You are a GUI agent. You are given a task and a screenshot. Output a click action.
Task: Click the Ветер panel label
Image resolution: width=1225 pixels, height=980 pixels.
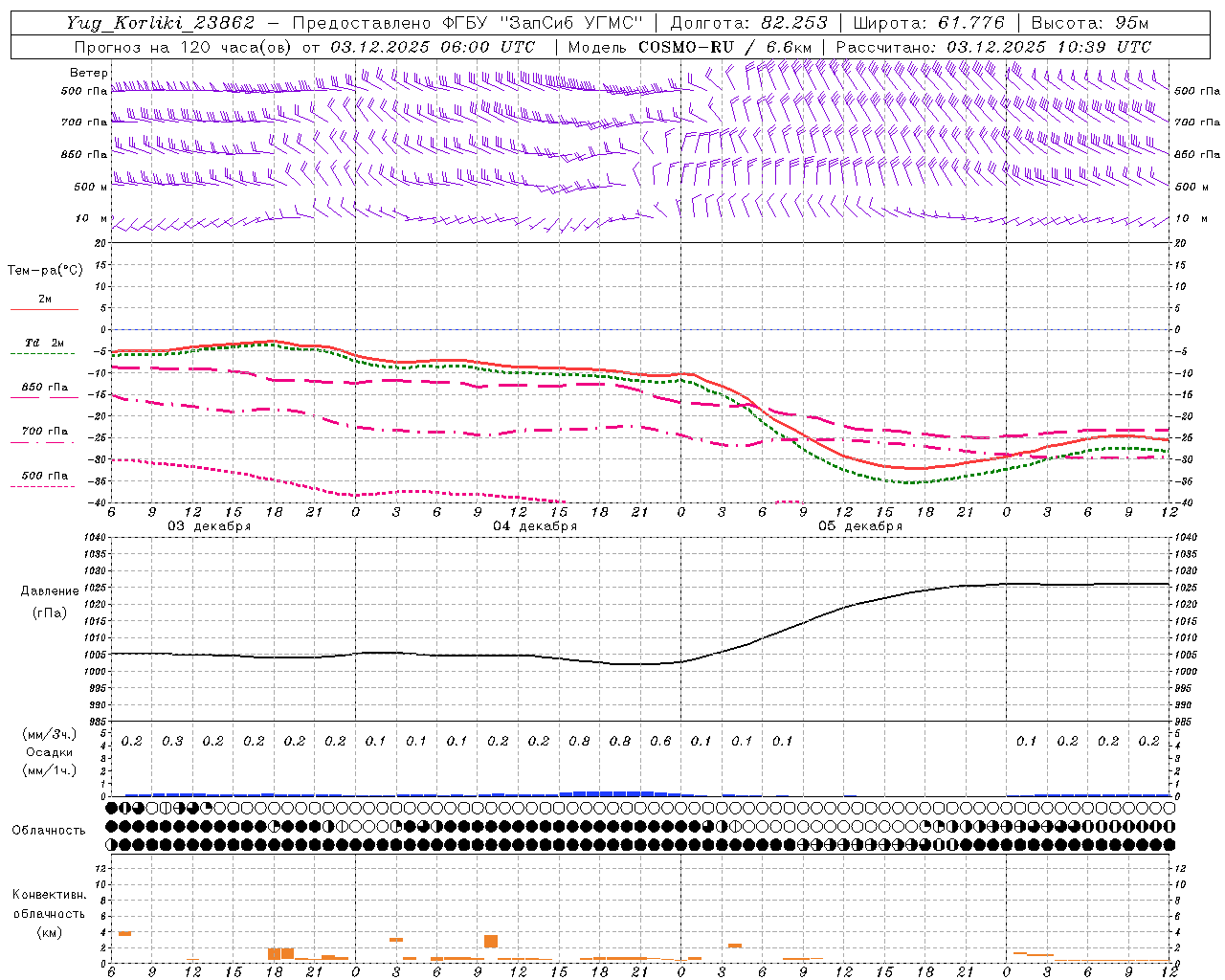(89, 73)
